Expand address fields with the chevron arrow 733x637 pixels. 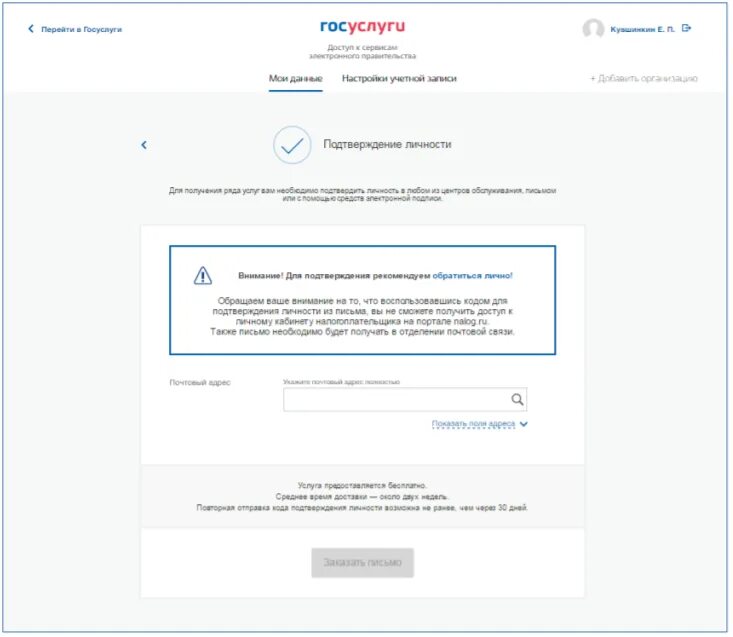click(524, 424)
